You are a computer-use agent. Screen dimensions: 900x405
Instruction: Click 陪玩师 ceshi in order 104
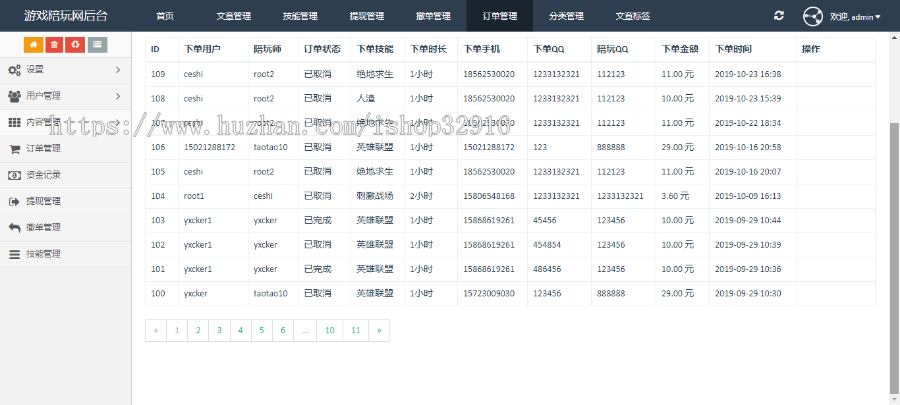click(263, 196)
